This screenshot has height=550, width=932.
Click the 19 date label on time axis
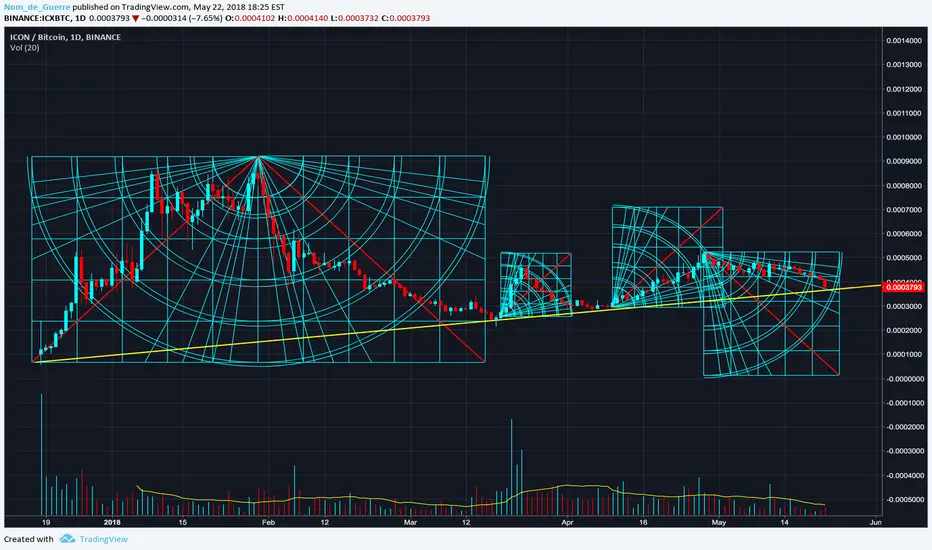46,523
